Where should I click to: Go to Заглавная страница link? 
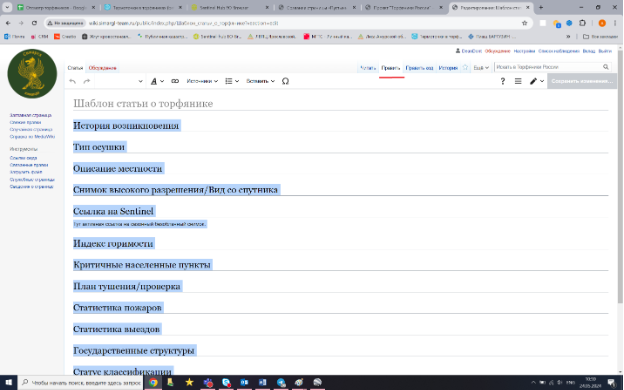(x=31, y=115)
